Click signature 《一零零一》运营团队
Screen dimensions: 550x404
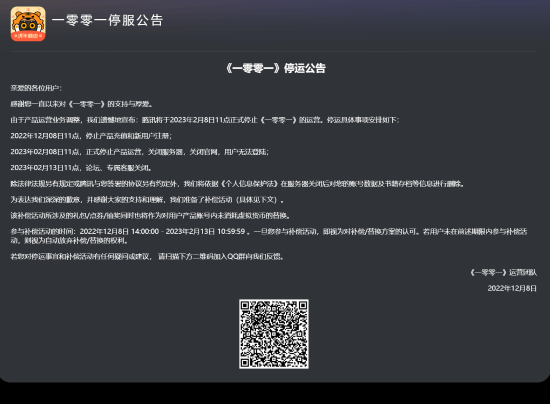503,272
